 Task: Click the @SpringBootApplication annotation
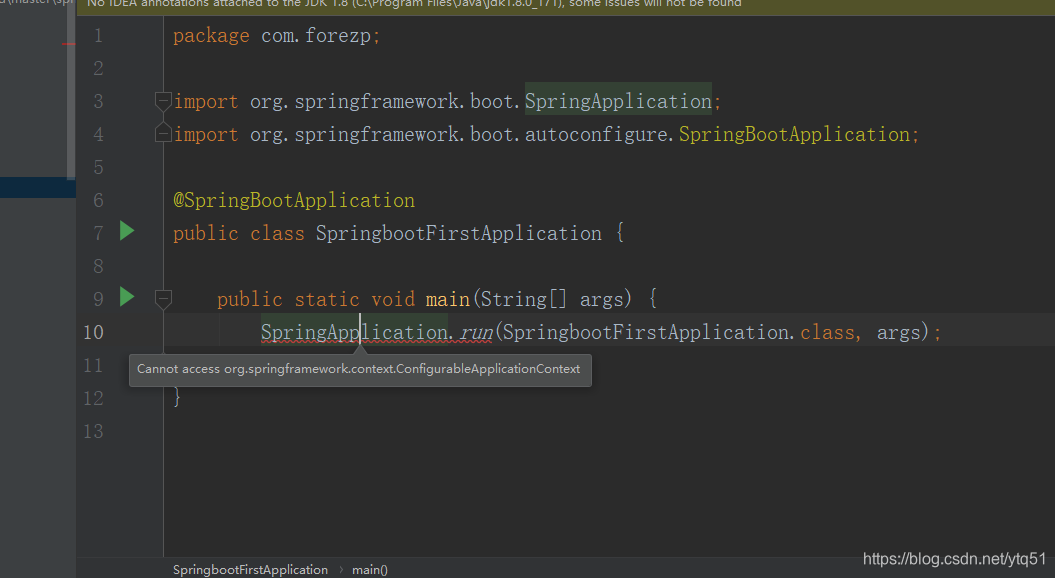point(294,199)
